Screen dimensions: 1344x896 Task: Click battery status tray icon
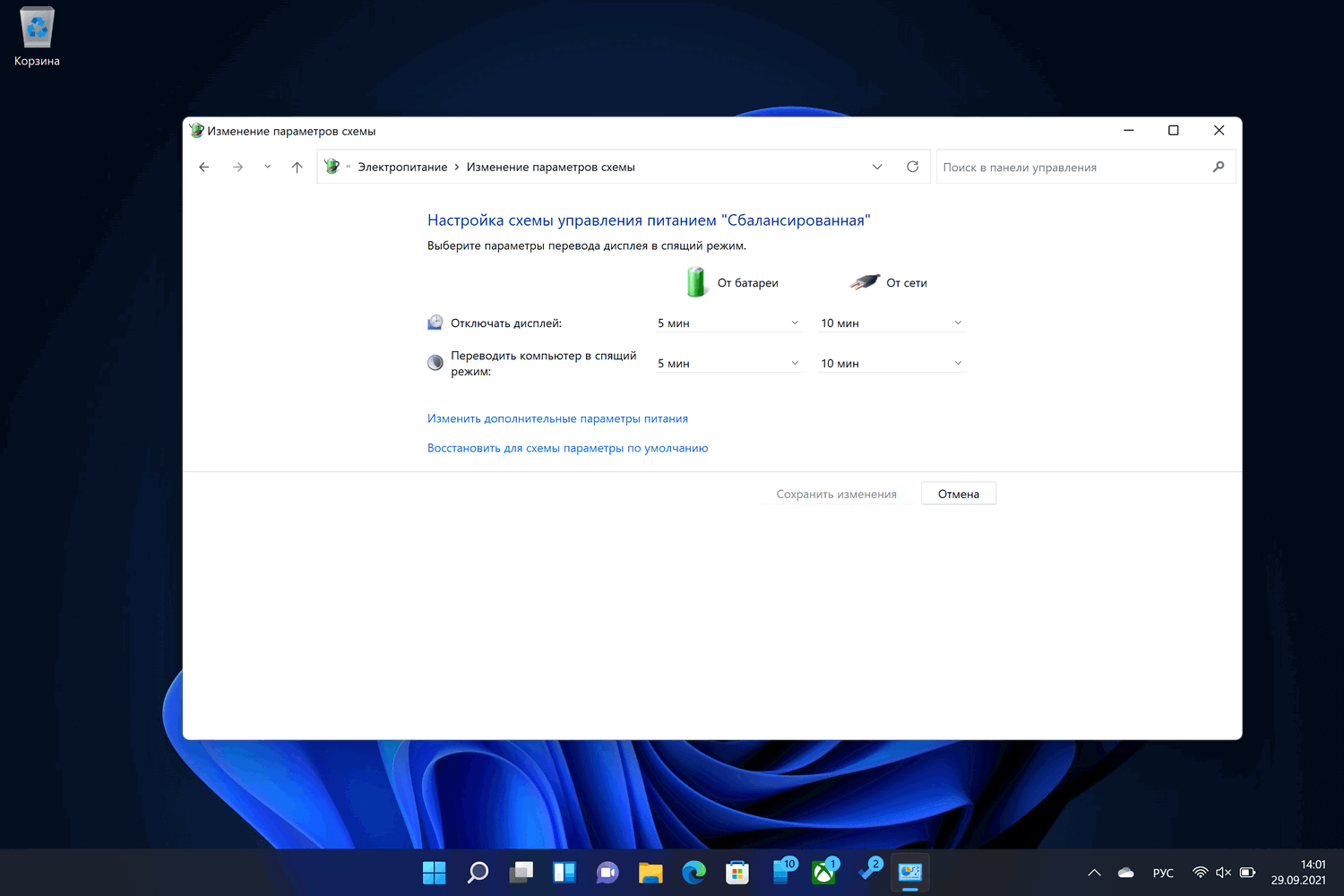(1247, 872)
